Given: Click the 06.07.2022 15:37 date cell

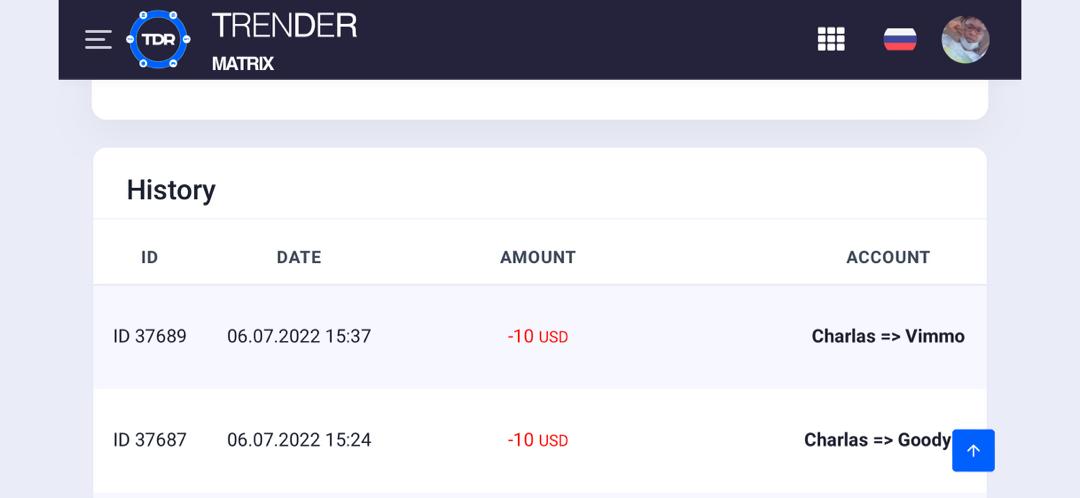Looking at the screenshot, I should tap(299, 336).
